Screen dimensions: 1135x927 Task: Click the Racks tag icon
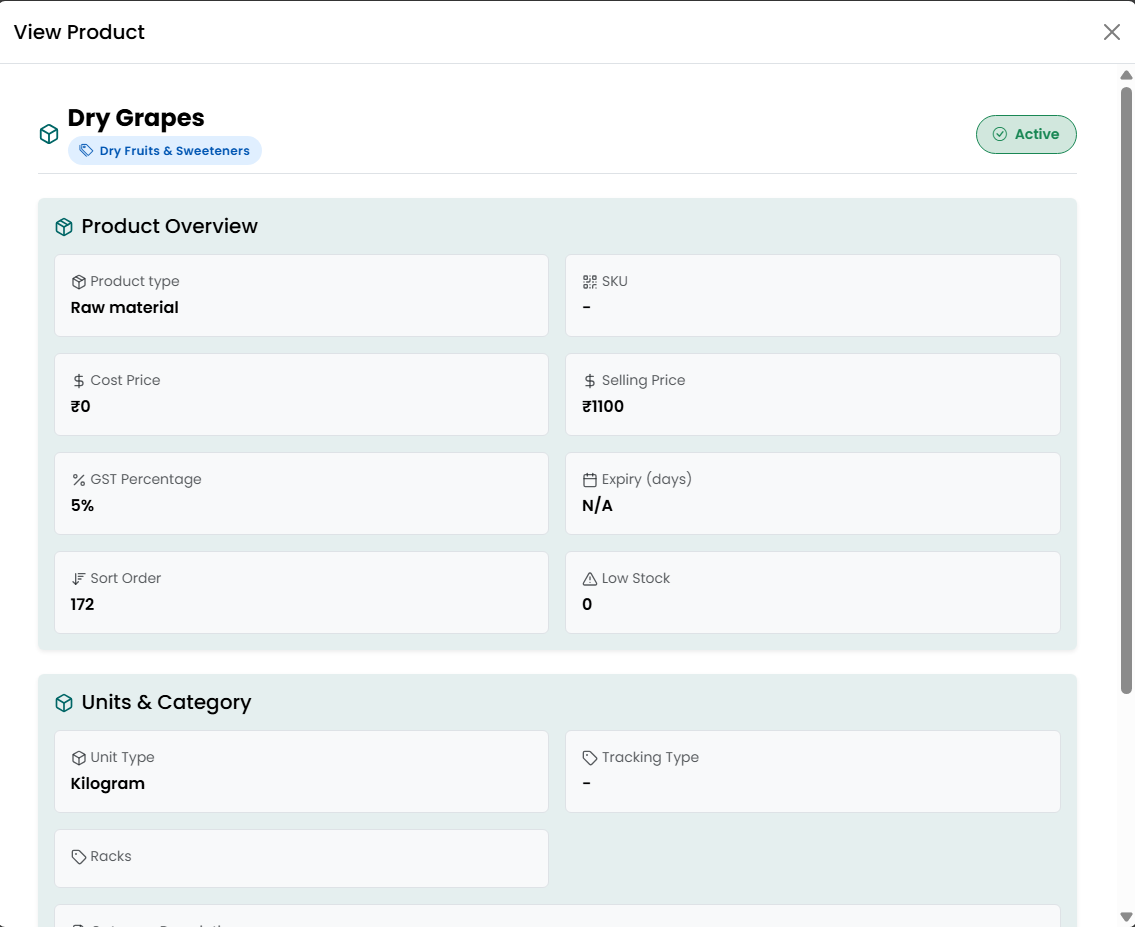pyautogui.click(x=79, y=857)
